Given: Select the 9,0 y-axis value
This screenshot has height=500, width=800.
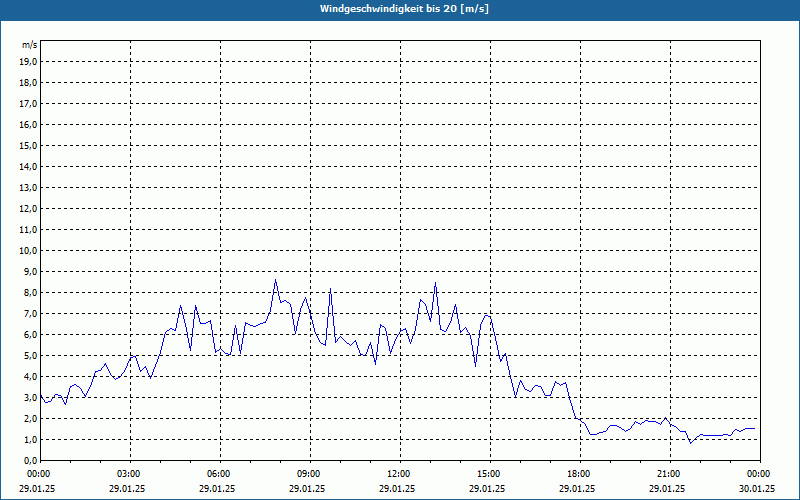Looking at the screenshot, I should coord(30,271).
